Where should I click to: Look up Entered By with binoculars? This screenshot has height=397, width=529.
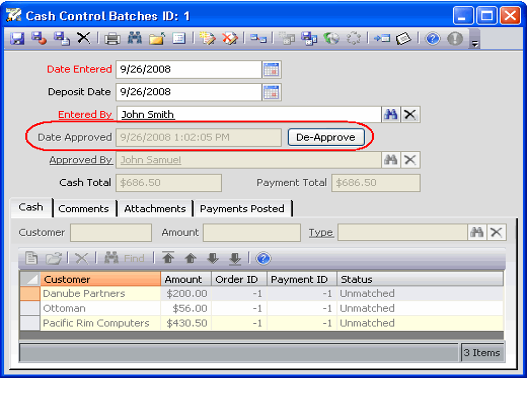coord(391,115)
